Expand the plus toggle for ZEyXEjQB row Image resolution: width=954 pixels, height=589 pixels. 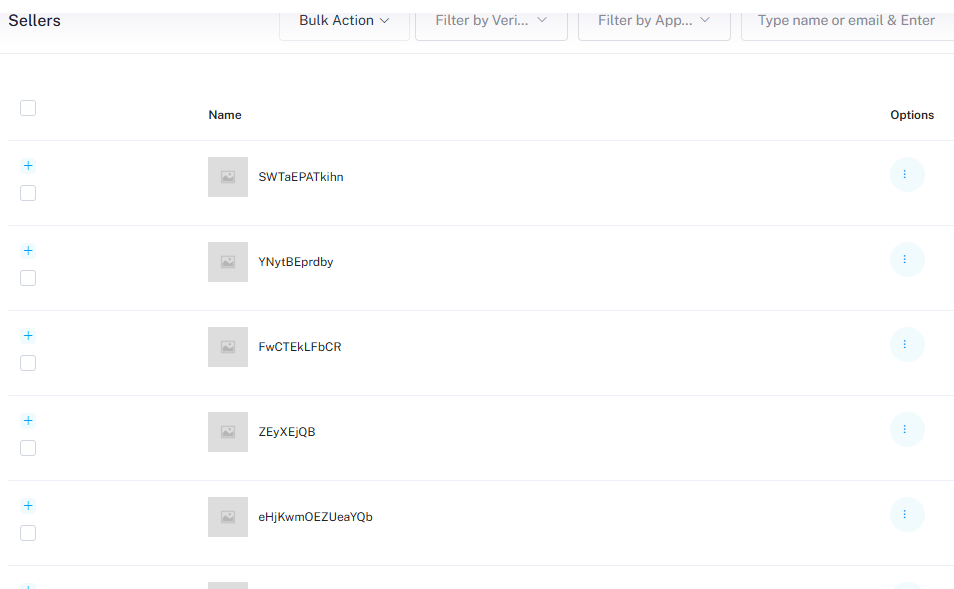tap(28, 421)
